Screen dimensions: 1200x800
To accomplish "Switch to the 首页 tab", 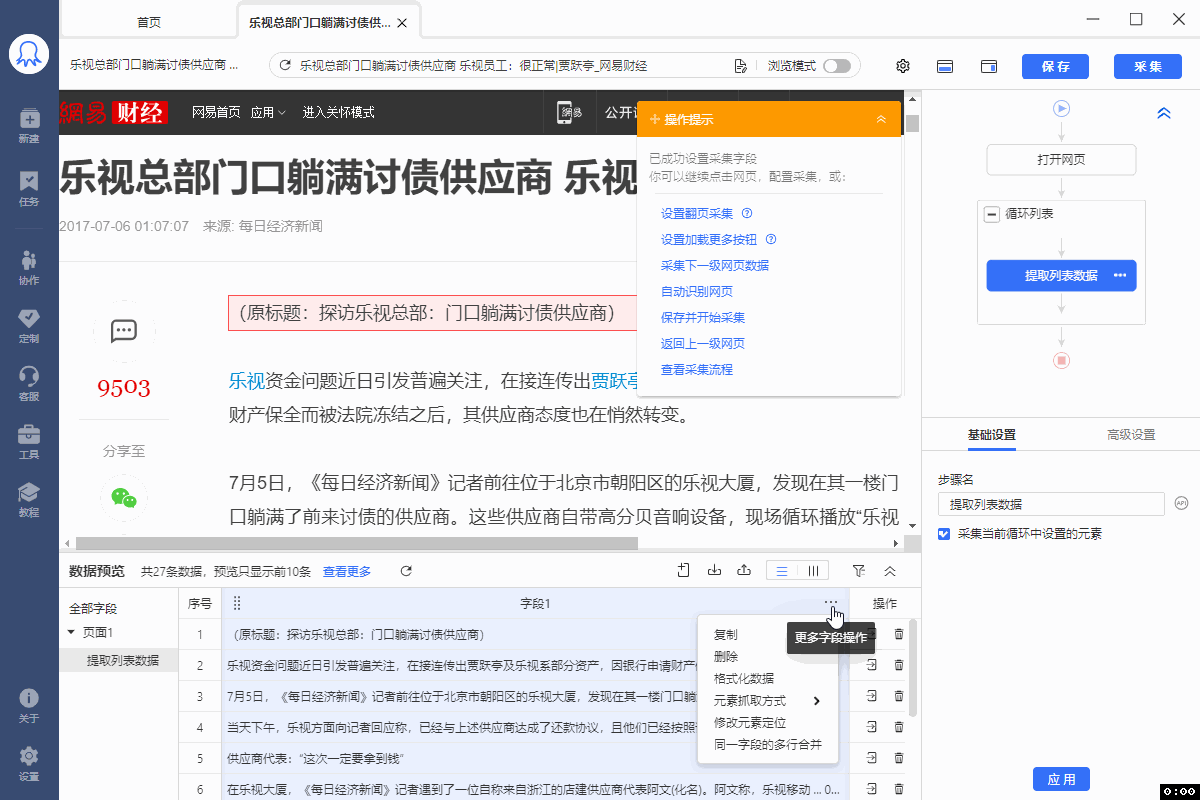I will (148, 22).
